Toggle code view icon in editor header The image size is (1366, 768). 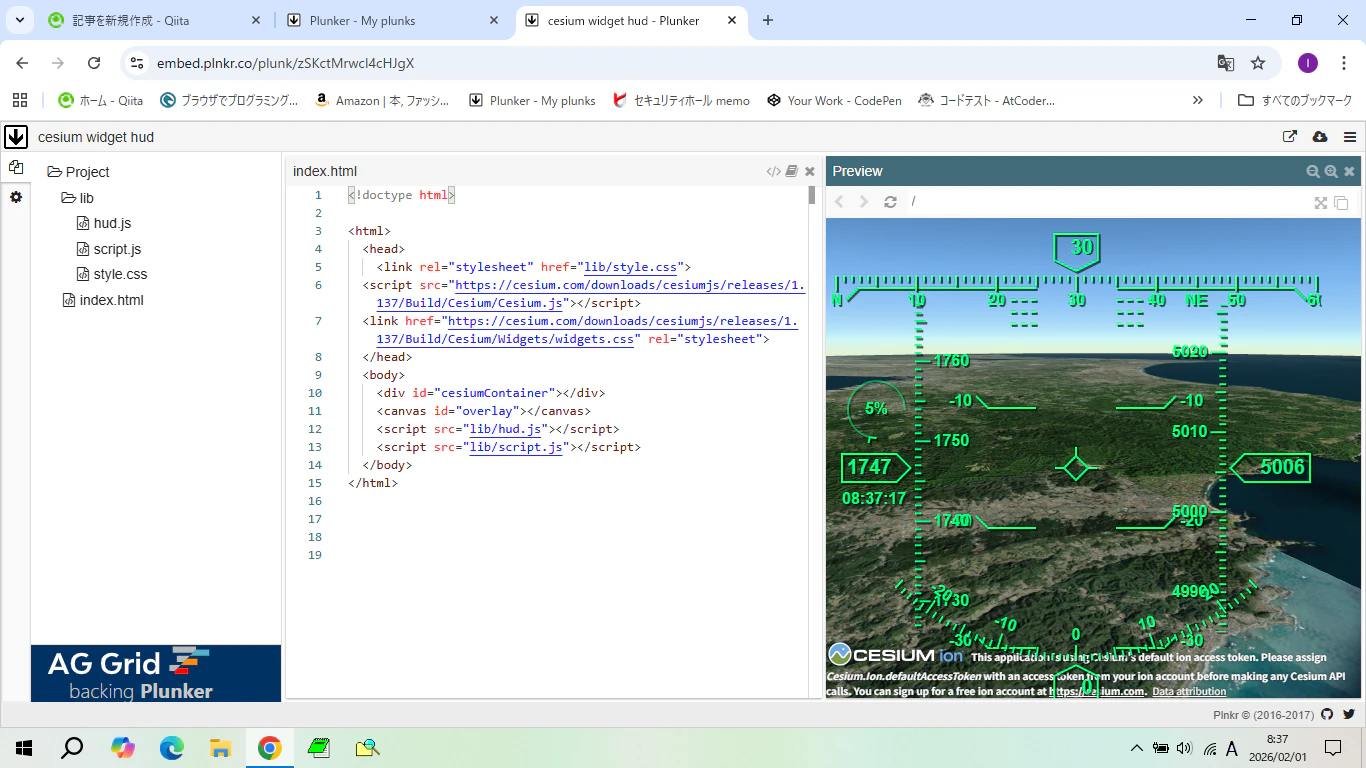pos(773,171)
